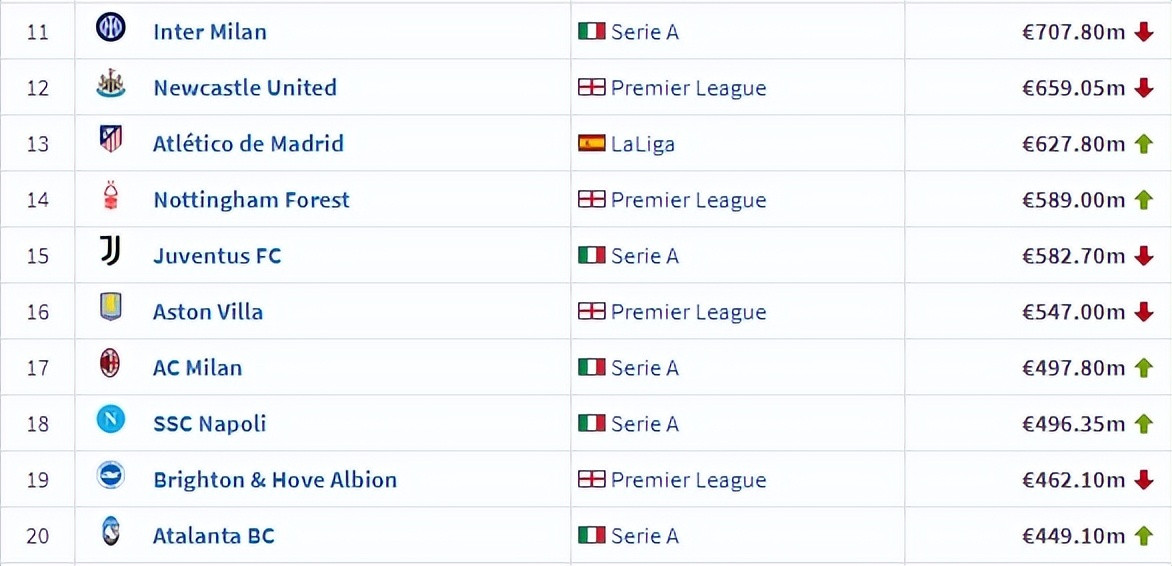Open the Juventus FC club link
Image resolution: width=1172 pixels, height=566 pixels.
pyautogui.click(x=217, y=256)
